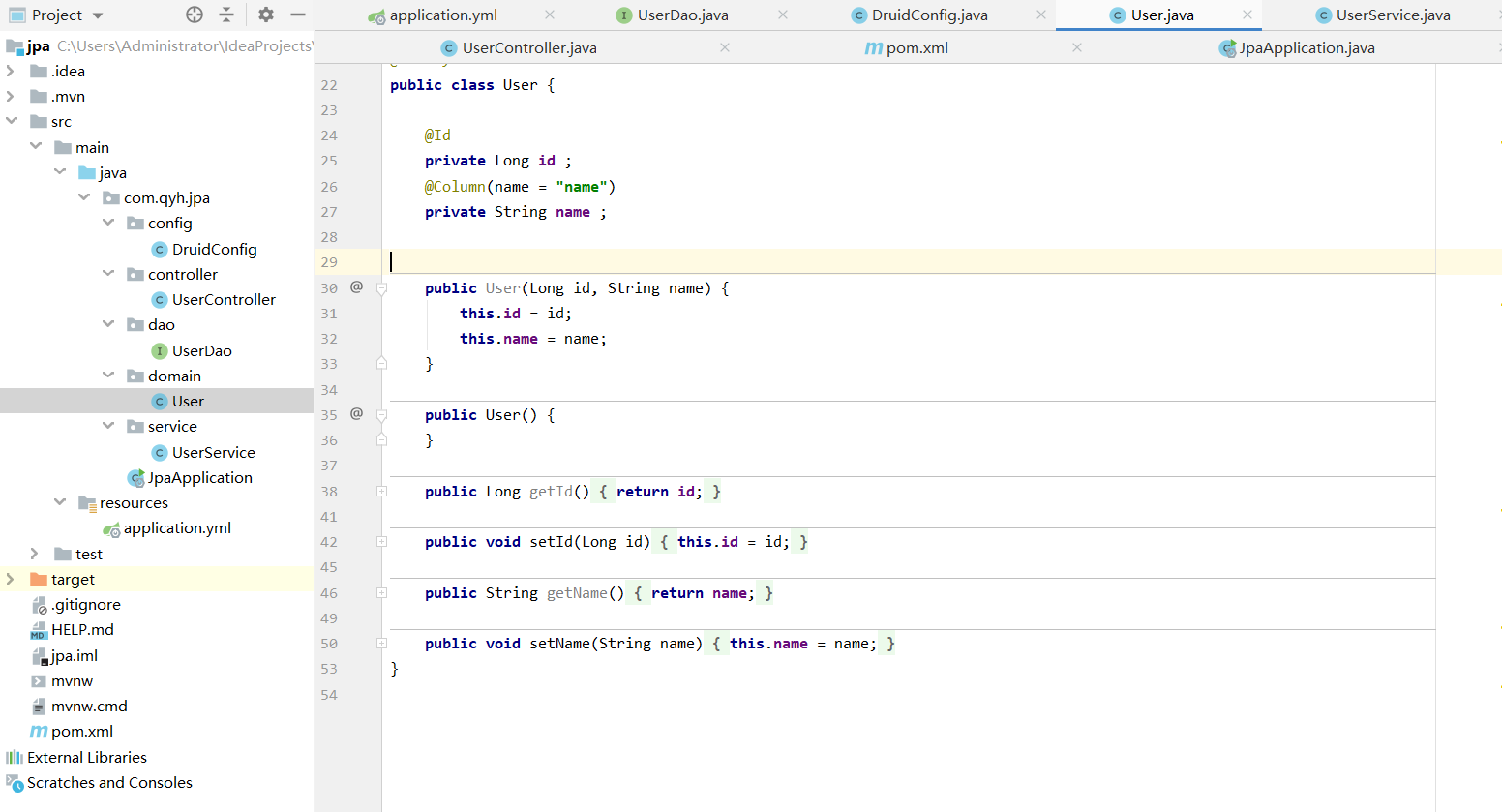Click the External Libraries icon
The width and height of the screenshot is (1502, 812).
point(15,758)
